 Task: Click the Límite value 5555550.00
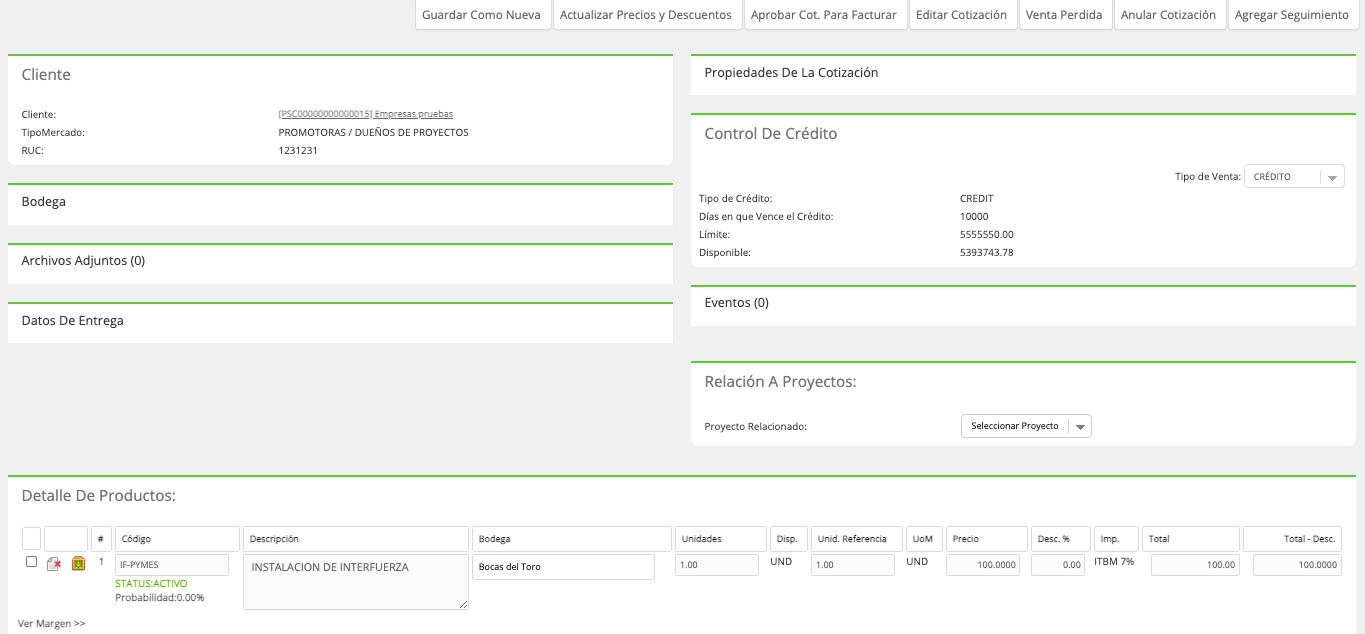coord(987,234)
